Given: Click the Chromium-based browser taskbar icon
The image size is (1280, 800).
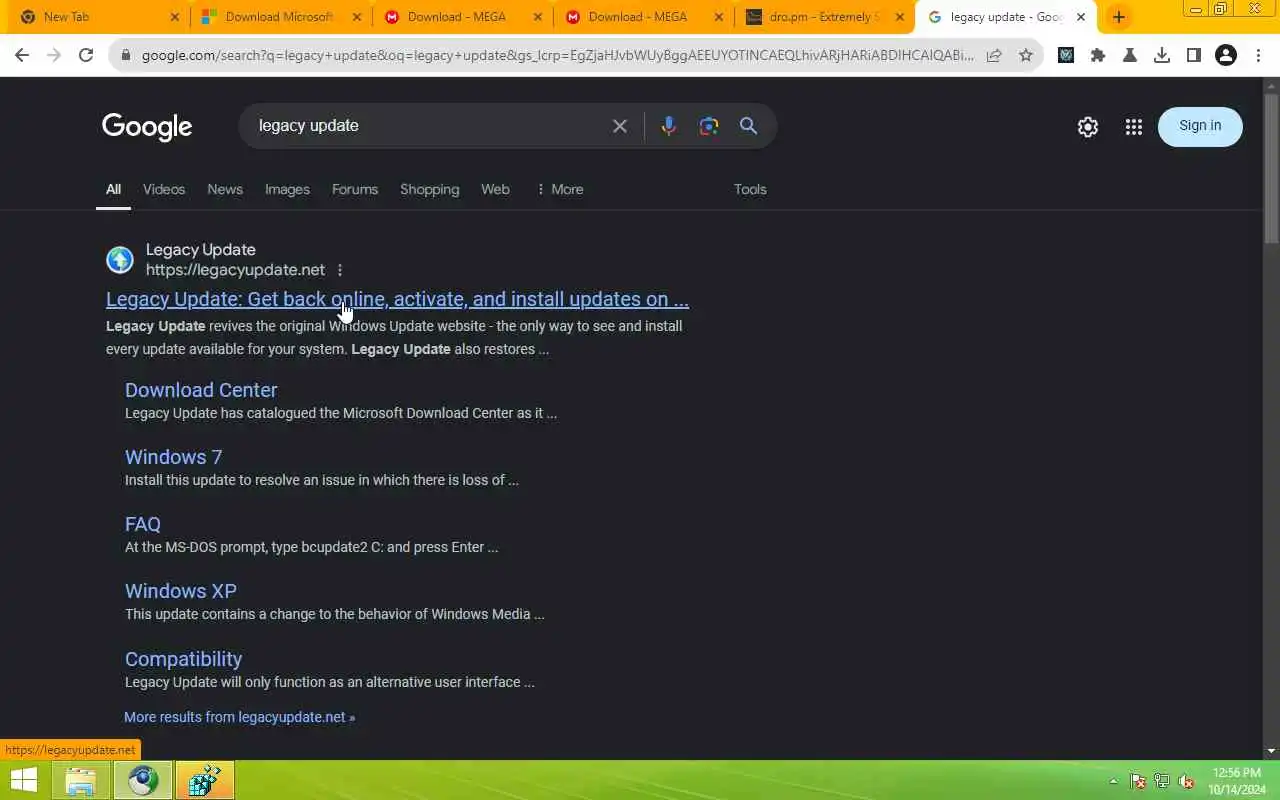Looking at the screenshot, I should click(142, 781).
